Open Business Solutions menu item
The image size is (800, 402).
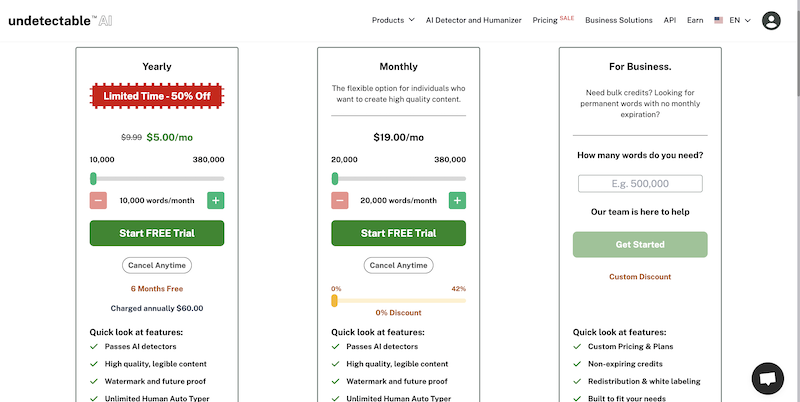pyautogui.click(x=618, y=20)
